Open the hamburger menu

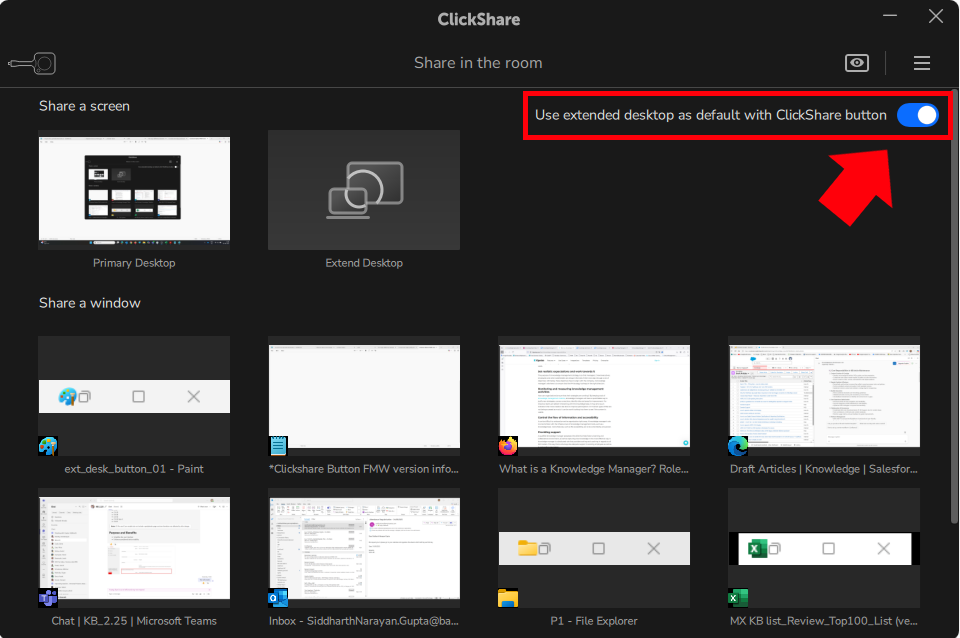tap(922, 63)
